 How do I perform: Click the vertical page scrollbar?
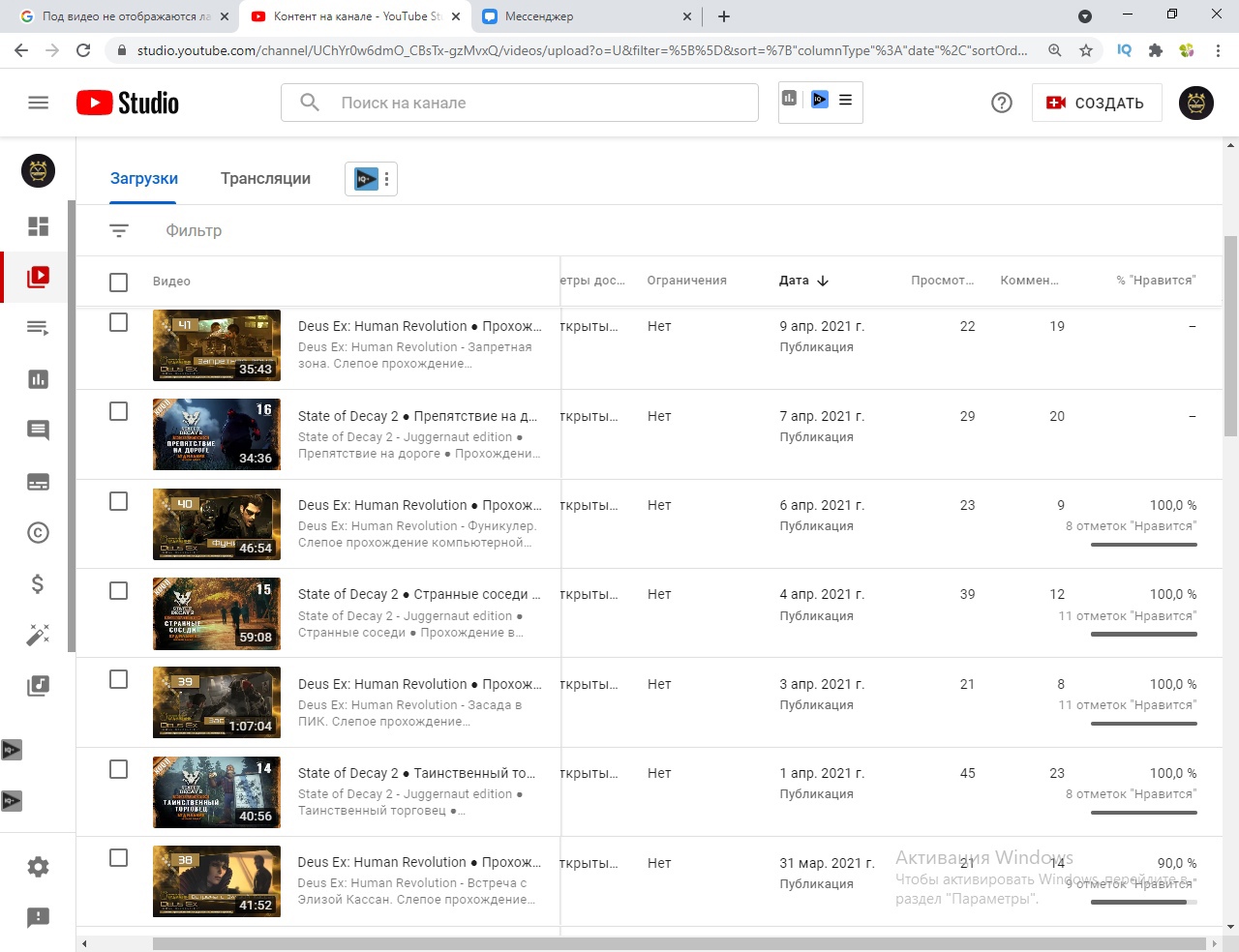coord(1230,336)
